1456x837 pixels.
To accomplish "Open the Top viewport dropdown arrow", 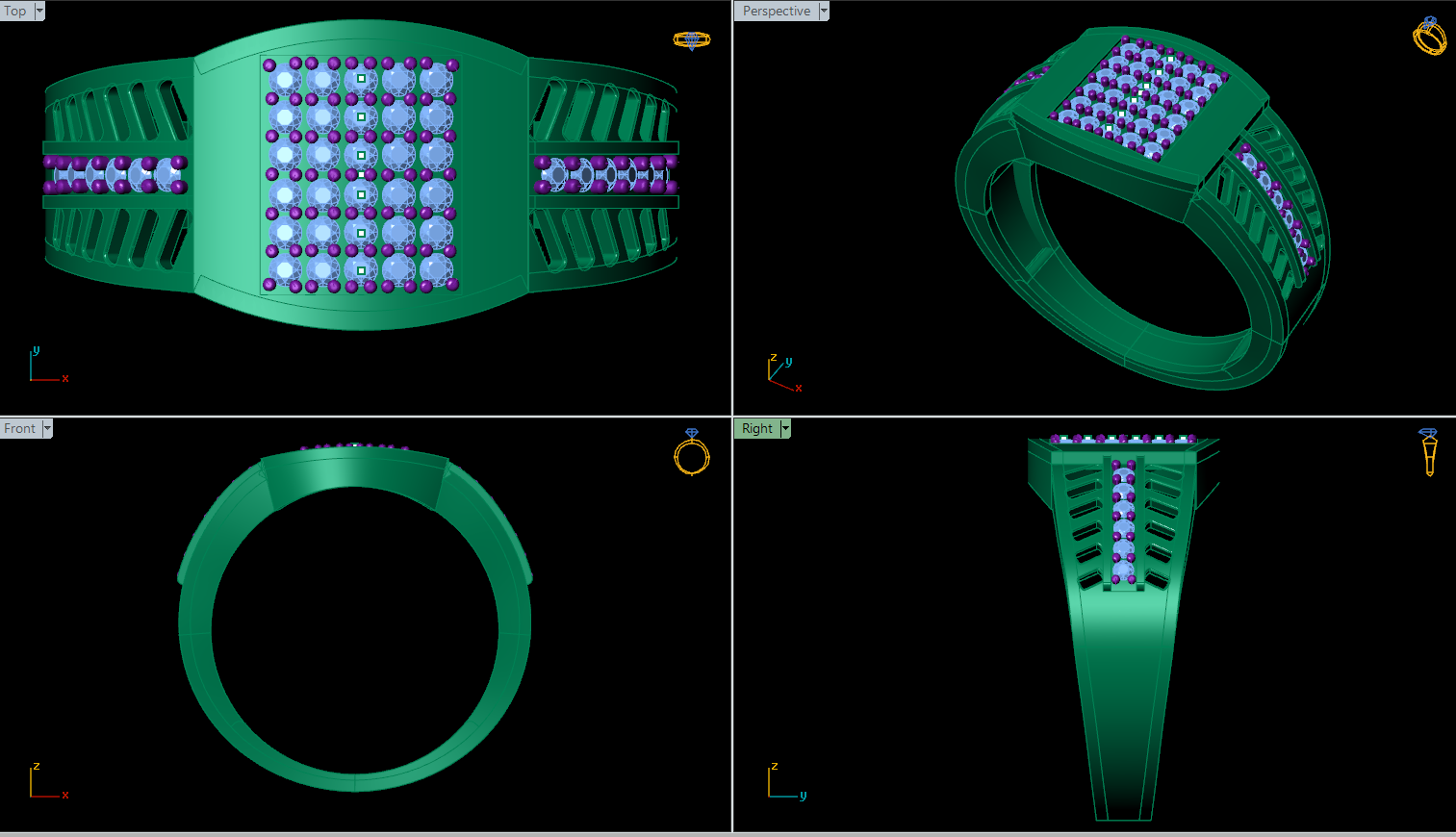I will 39,11.
